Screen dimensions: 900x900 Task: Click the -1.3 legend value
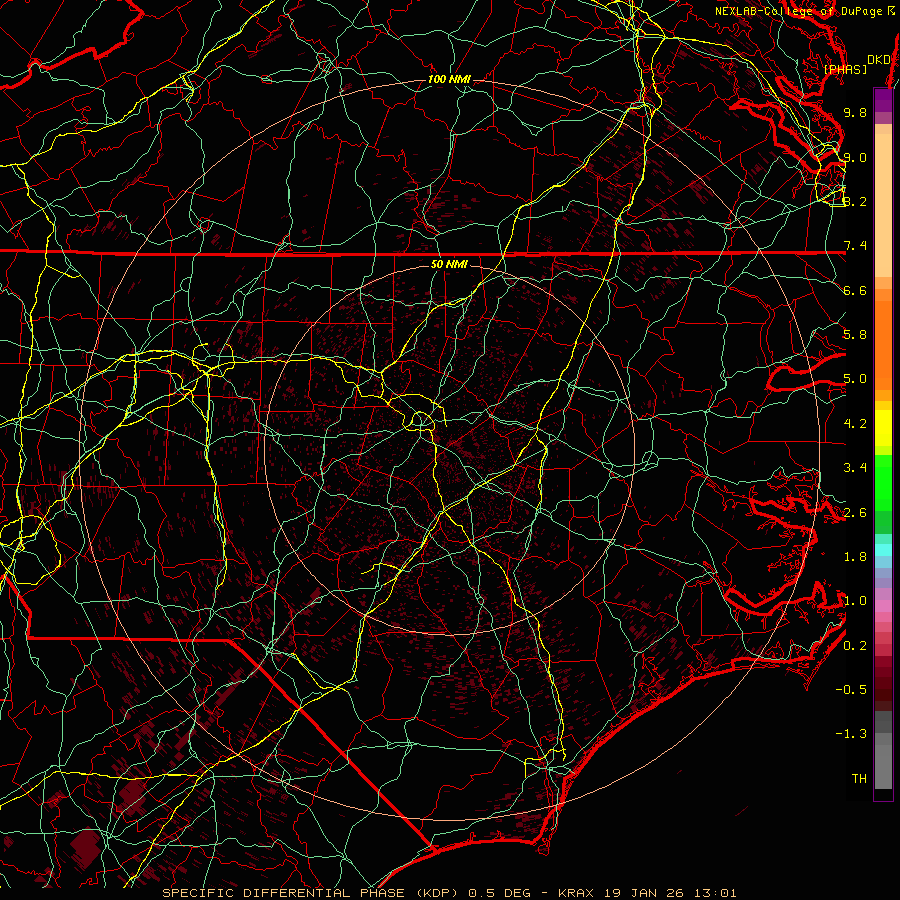pyautogui.click(x=851, y=734)
